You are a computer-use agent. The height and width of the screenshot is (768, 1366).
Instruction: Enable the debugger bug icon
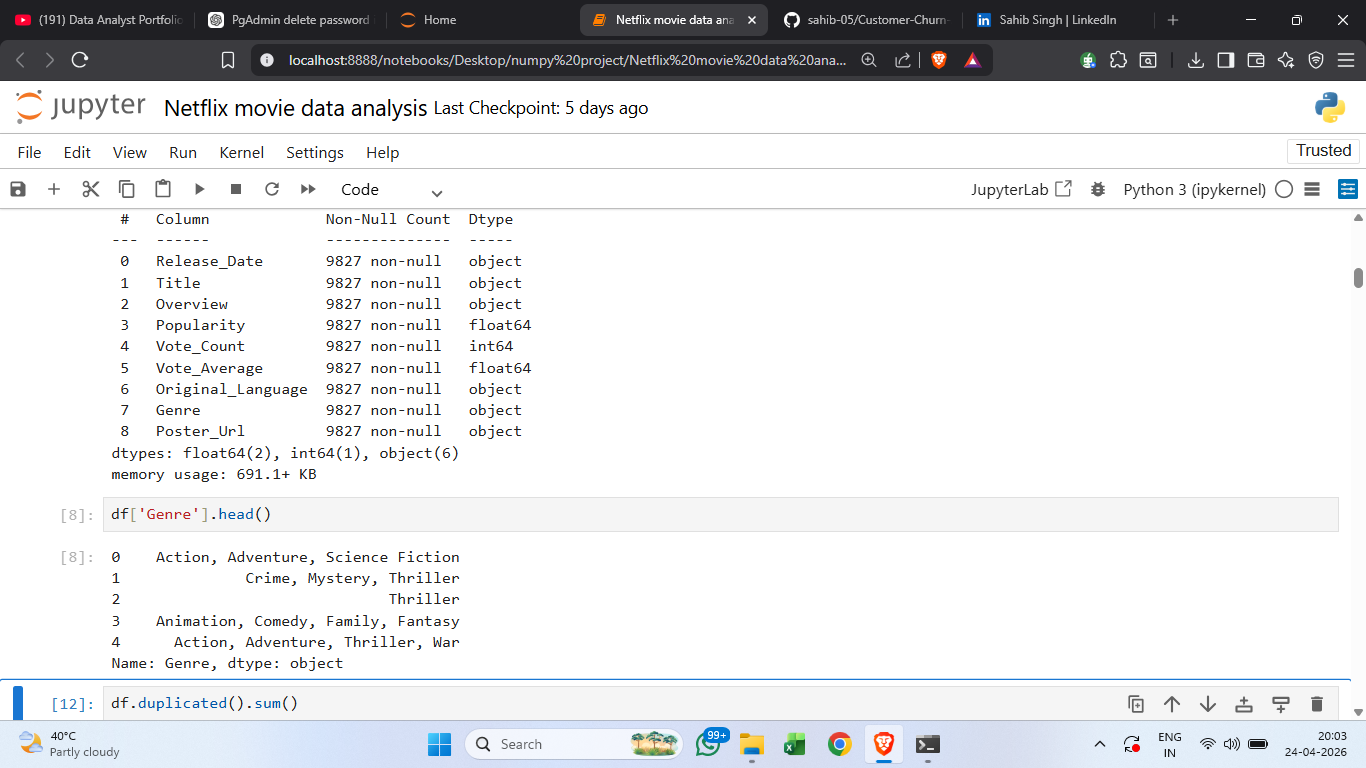tap(1098, 189)
